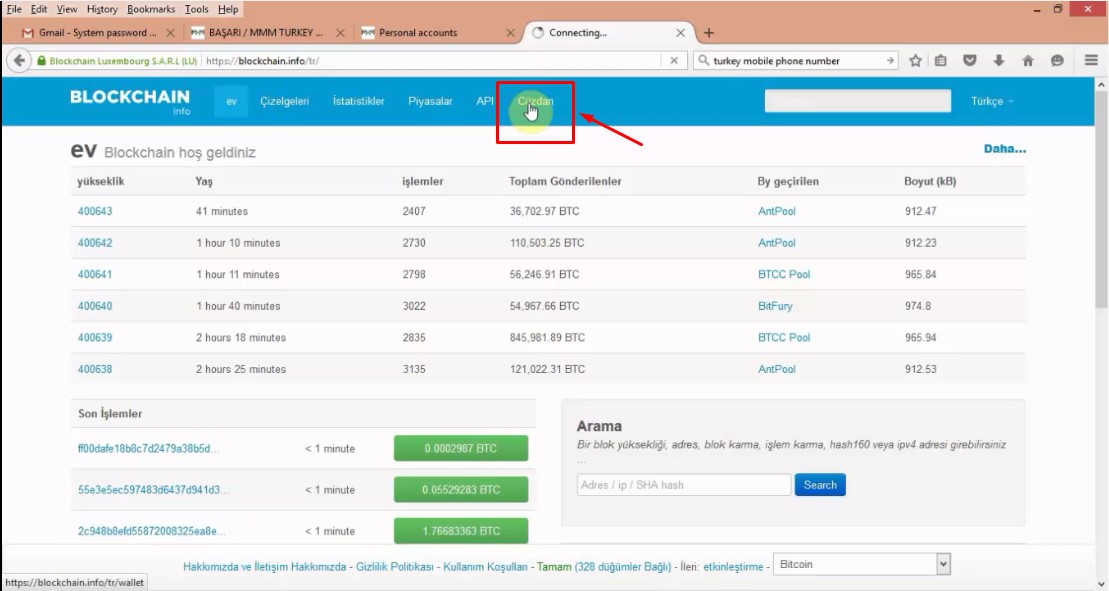The image size is (1109, 591).
Task: Click the green padlock site identity icon
Action: pyautogui.click(x=42, y=61)
